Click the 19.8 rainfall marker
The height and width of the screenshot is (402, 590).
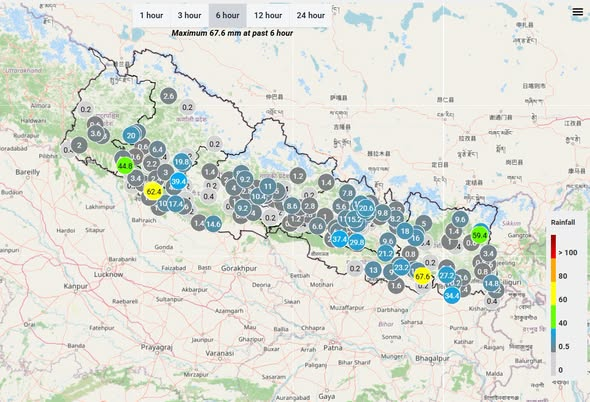point(181,162)
